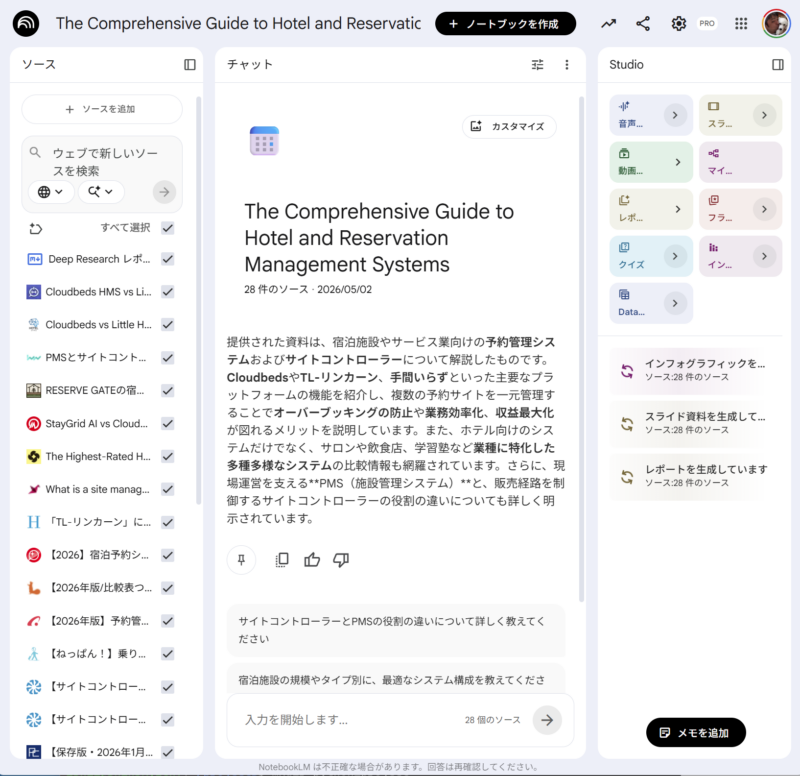This screenshot has width=800, height=776.
Task: Expand フラッシュカード tile chevron
Action: click(764, 209)
